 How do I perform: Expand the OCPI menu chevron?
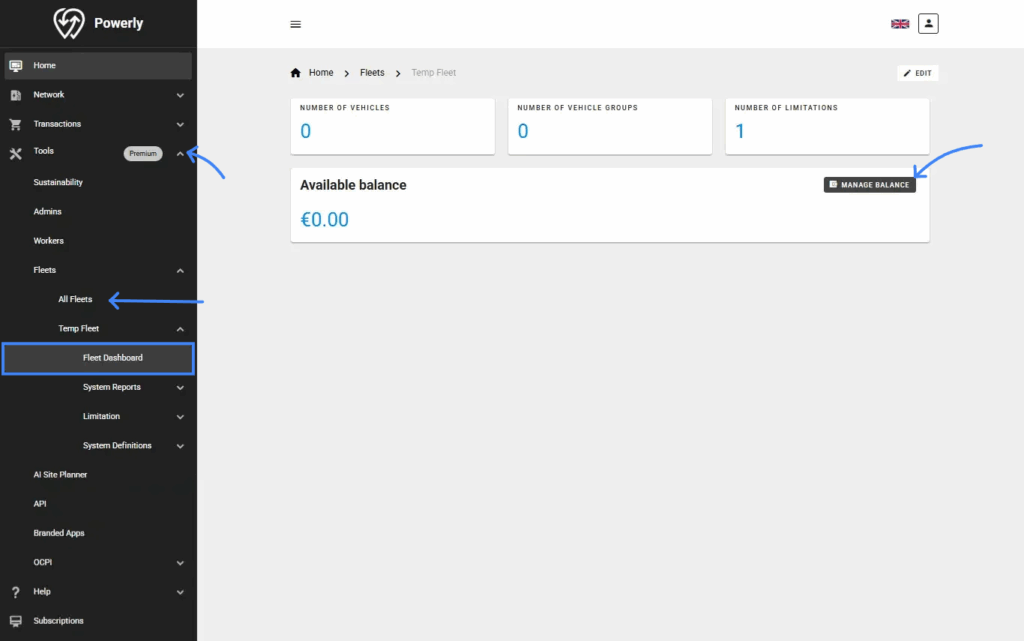[180, 563]
